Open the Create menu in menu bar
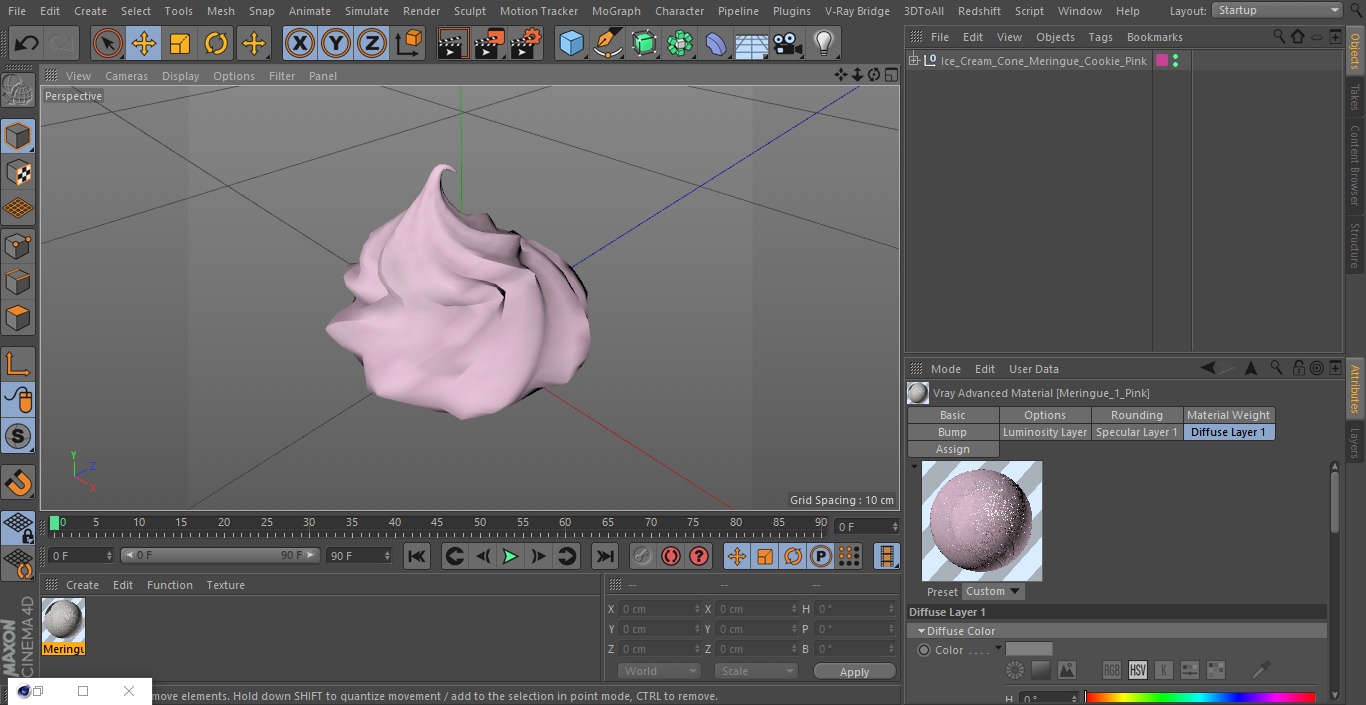The width and height of the screenshot is (1366, 705). (90, 10)
